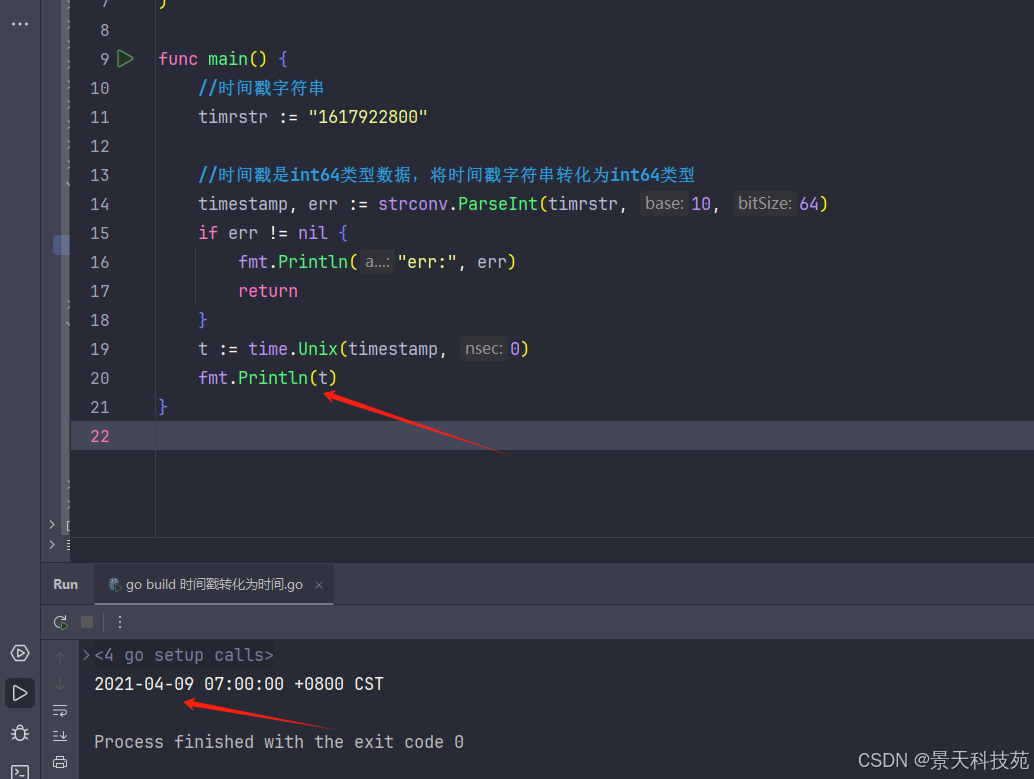Click the nsec: inlay hint
Viewport: 1034px width, 779px height.
484,348
